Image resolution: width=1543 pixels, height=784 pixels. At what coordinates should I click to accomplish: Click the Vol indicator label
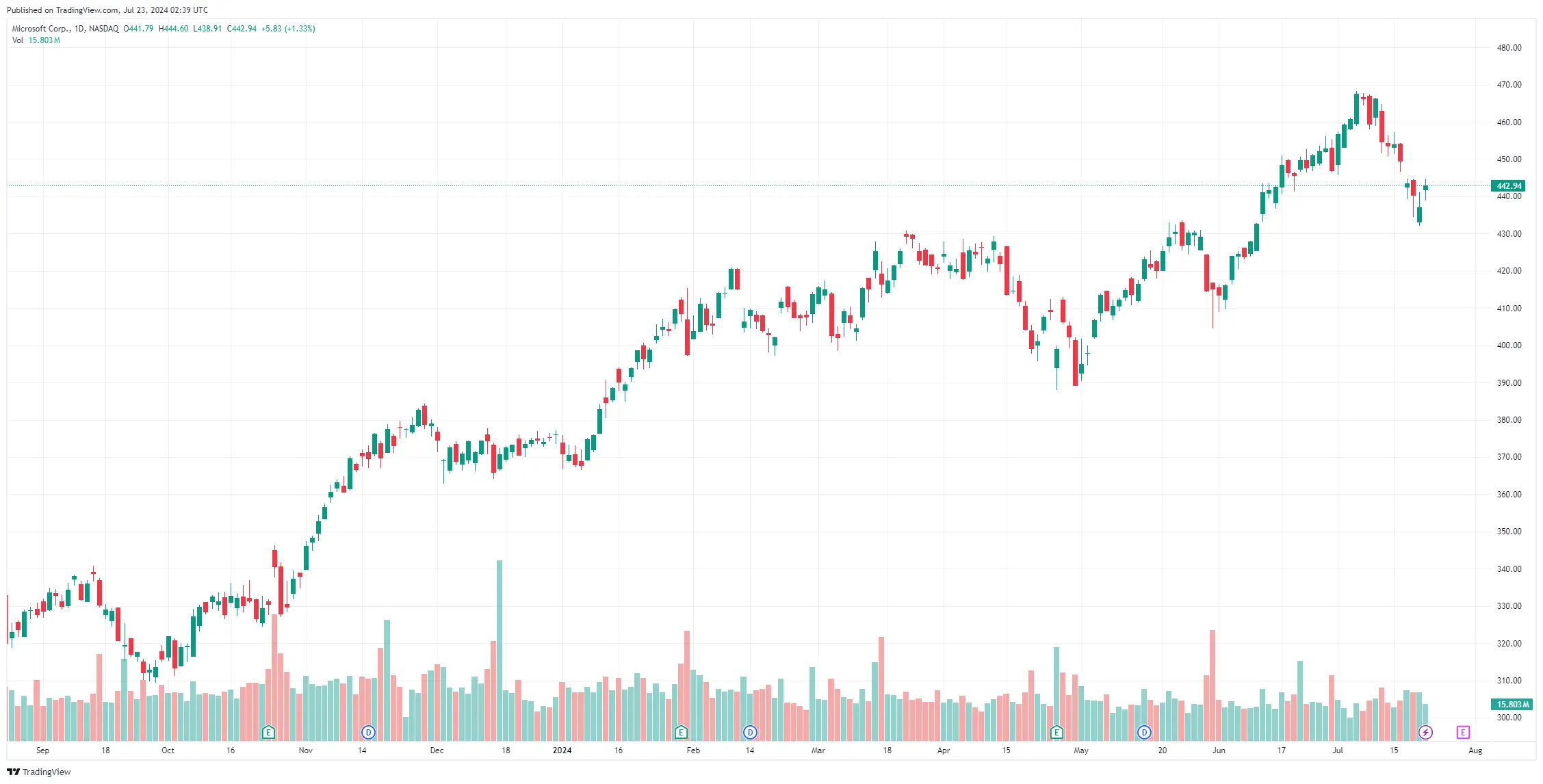18,40
